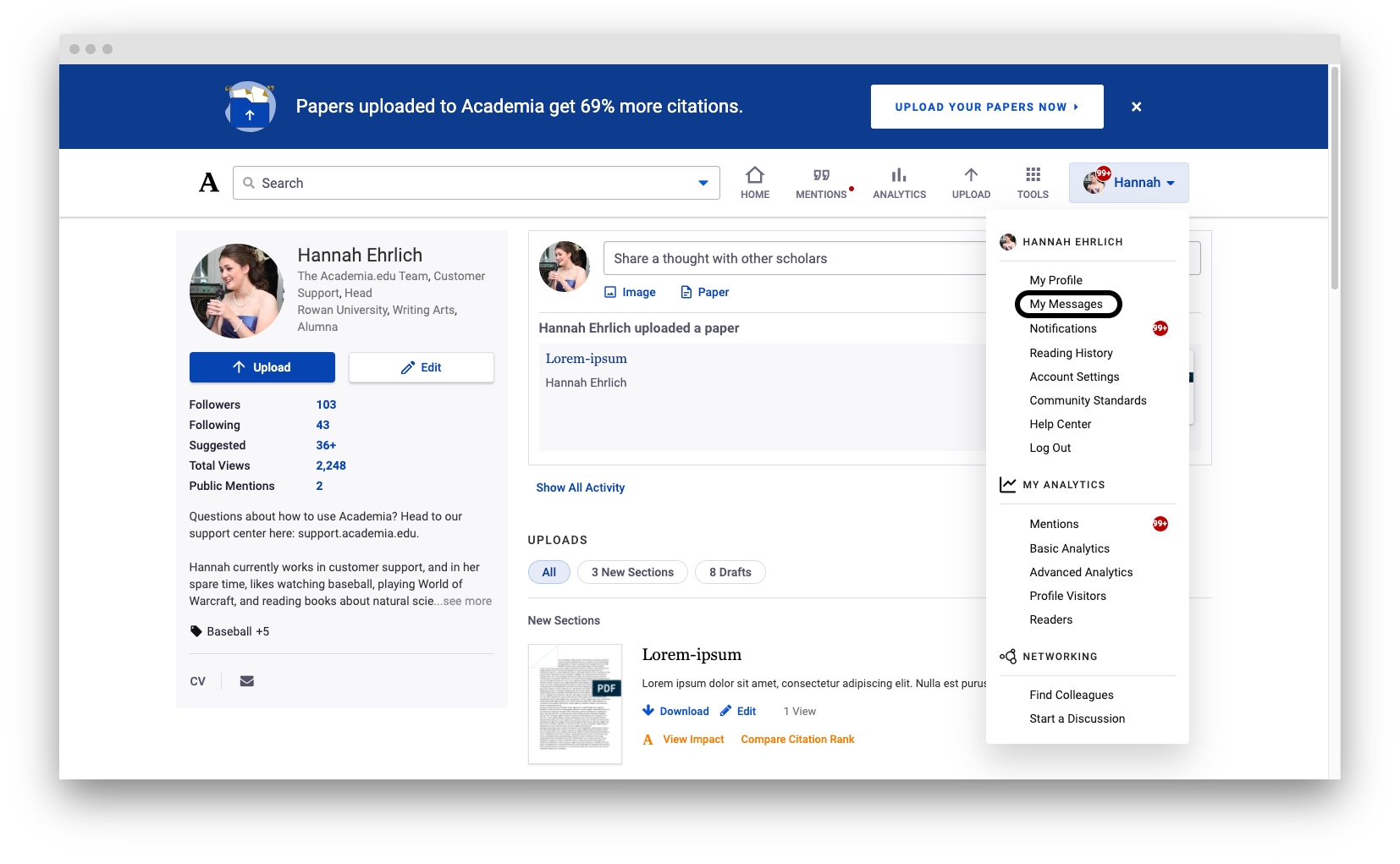This screenshot has height=864, width=1400.
Task: Click Suggested count 36+
Action: pos(326,445)
